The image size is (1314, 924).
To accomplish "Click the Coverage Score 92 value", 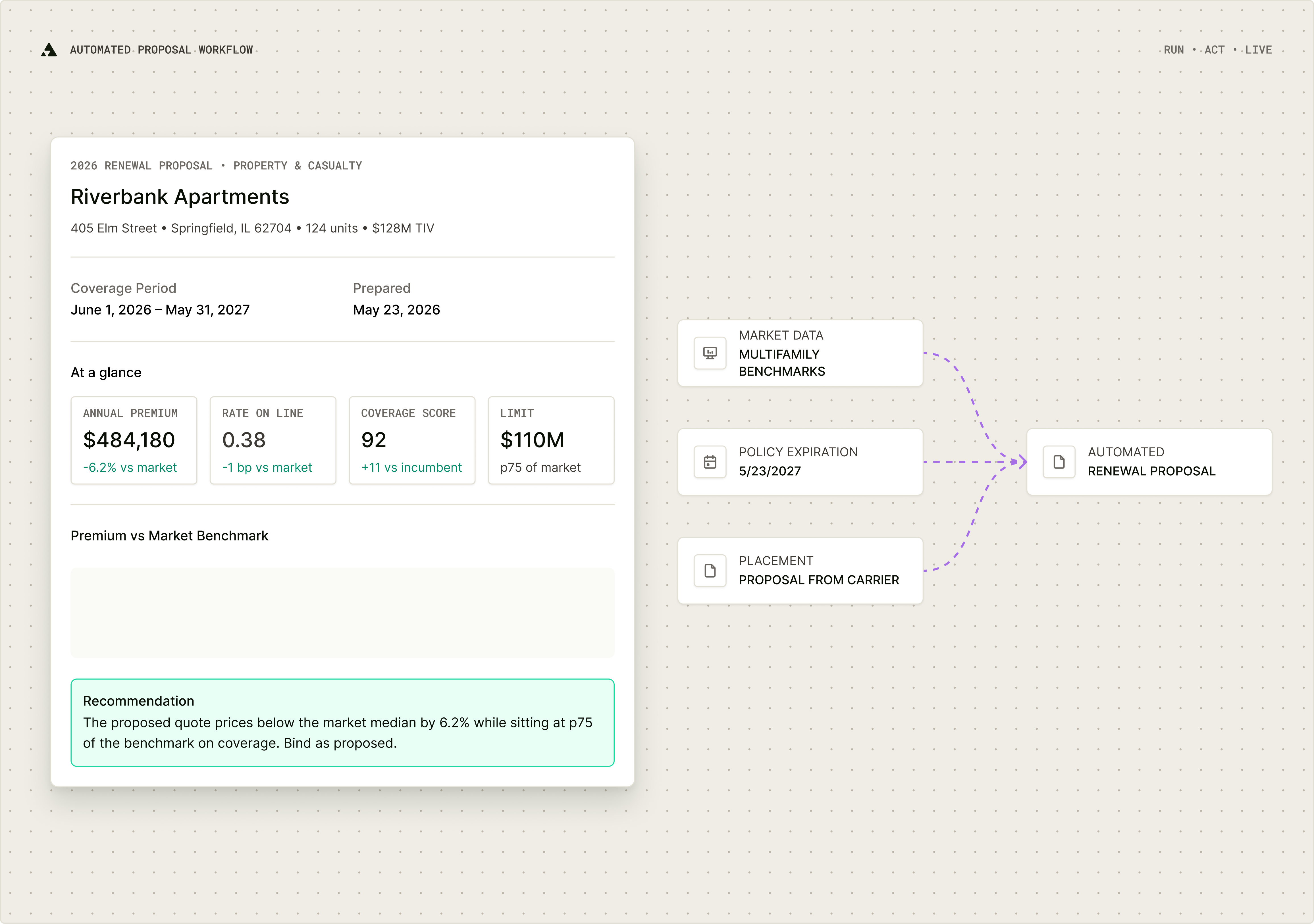I will click(374, 440).
